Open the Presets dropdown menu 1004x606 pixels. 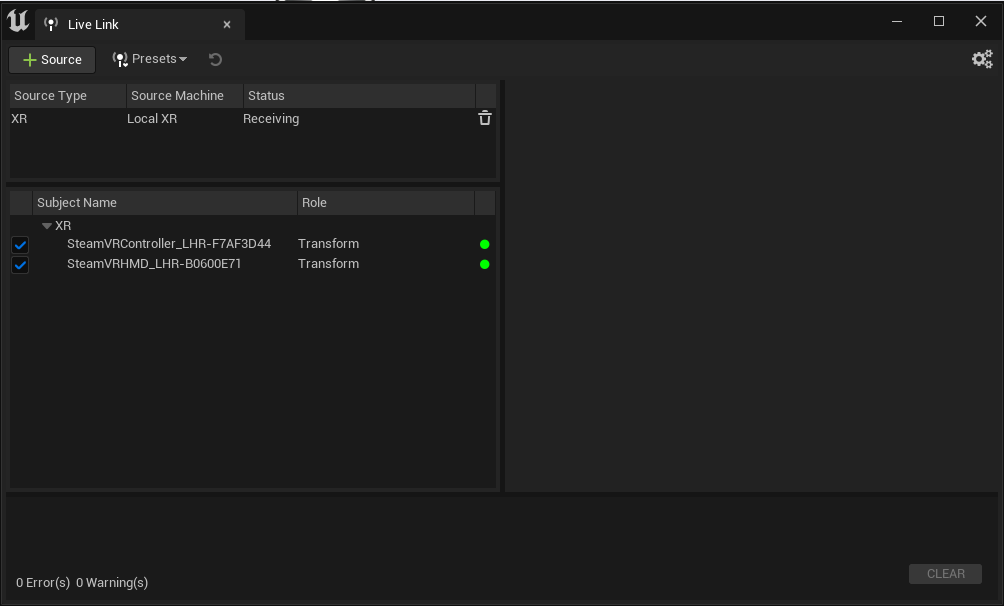(150, 60)
